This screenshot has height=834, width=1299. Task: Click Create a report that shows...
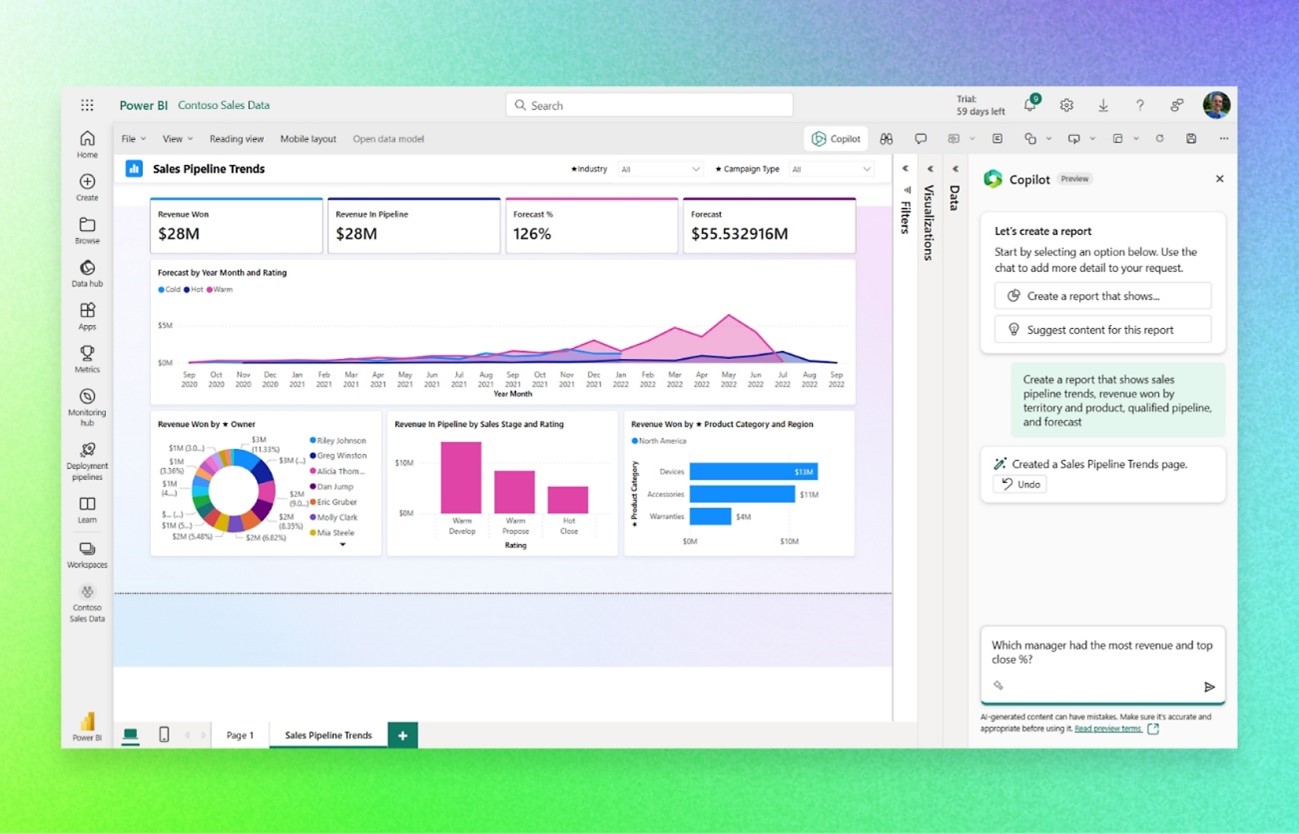1102,296
